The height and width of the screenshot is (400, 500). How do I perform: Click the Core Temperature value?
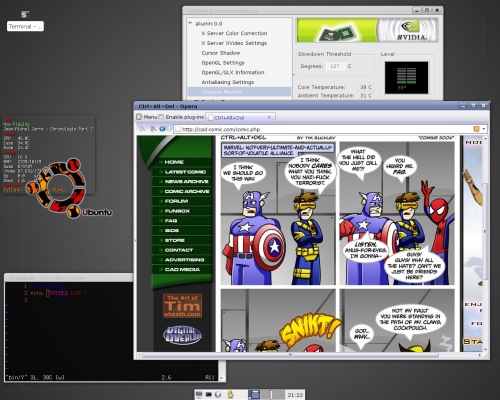click(365, 87)
